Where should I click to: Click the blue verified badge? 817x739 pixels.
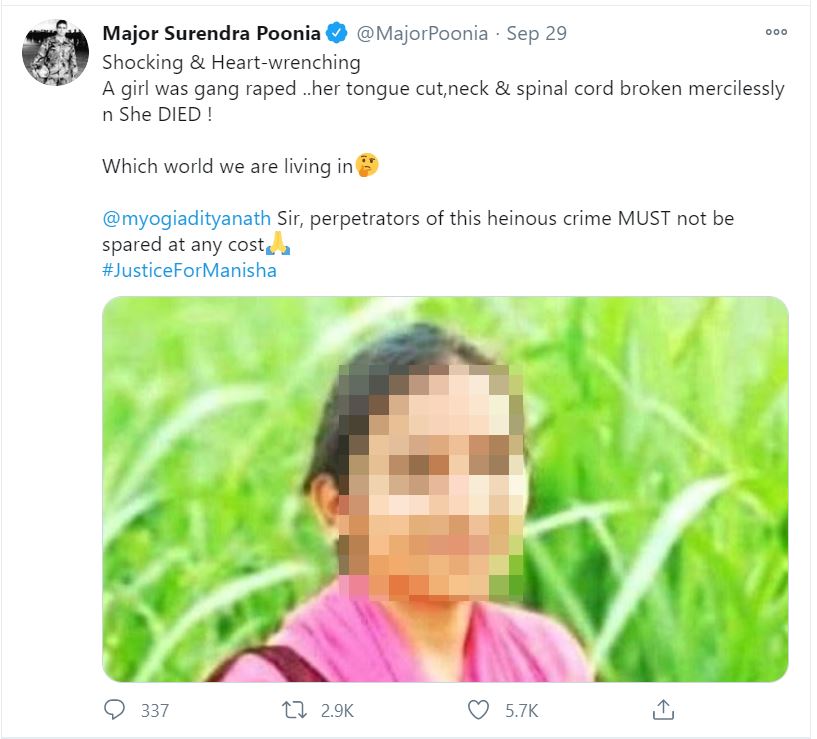[x=337, y=33]
